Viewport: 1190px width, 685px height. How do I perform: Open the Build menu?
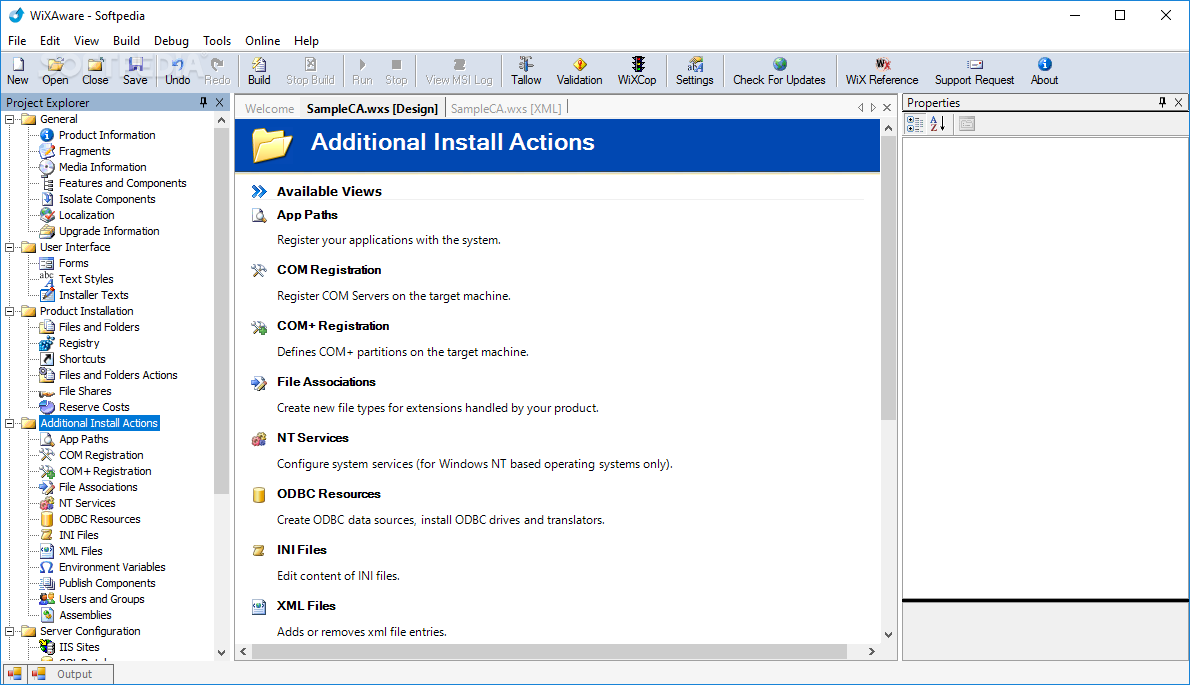coord(126,41)
